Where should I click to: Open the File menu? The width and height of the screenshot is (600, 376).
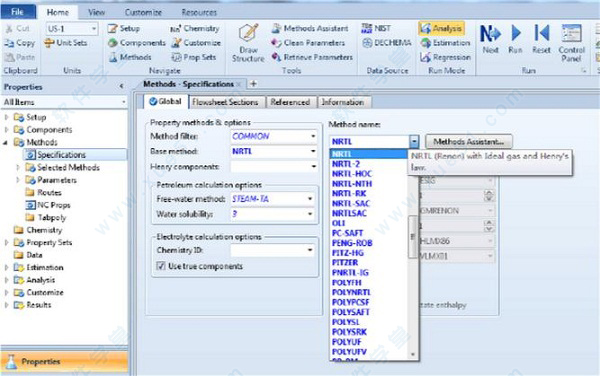click(x=18, y=12)
